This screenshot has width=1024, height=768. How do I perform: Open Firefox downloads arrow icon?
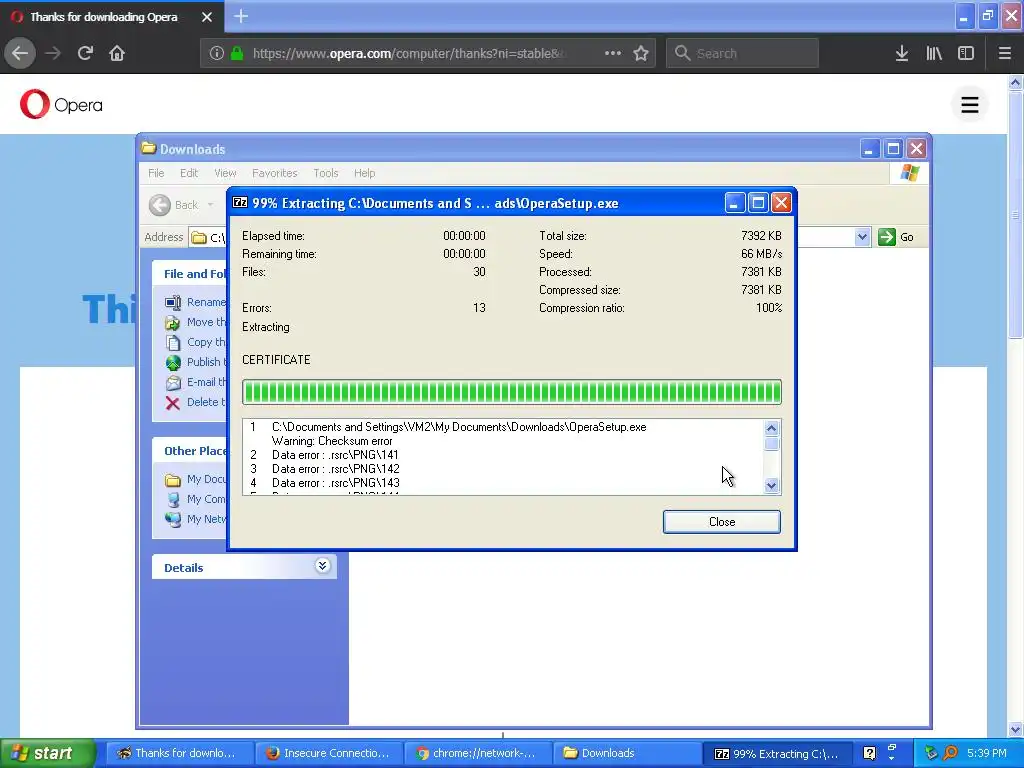pos(901,53)
